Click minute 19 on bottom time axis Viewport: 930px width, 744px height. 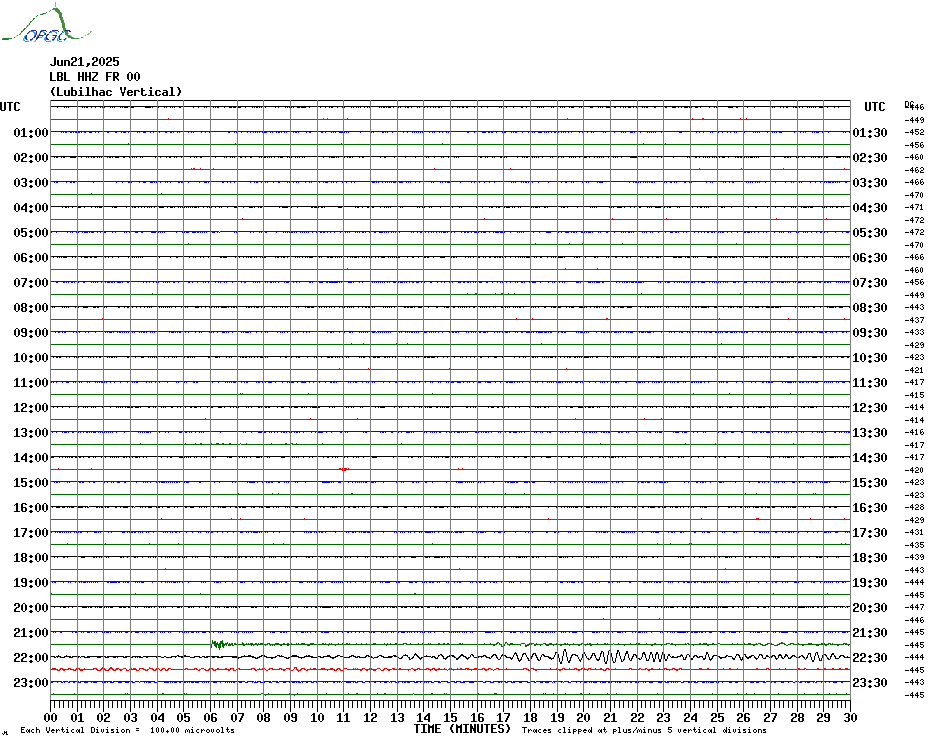coord(557,717)
